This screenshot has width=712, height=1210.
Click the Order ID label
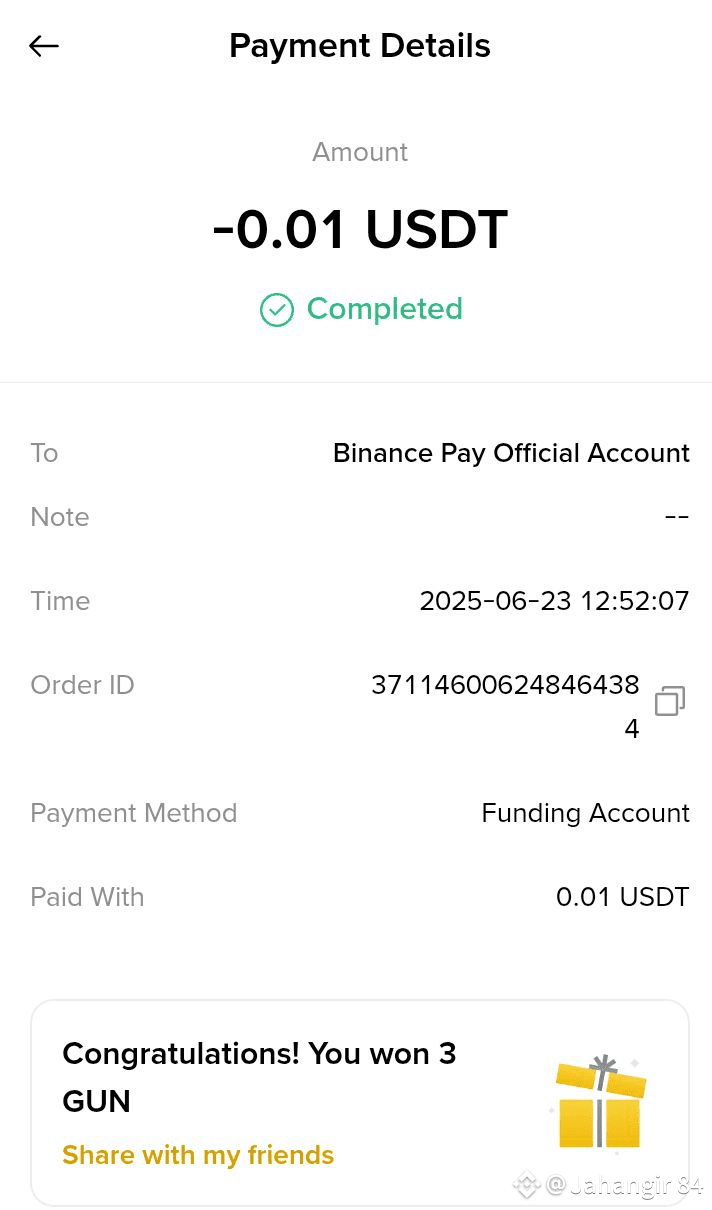[82, 685]
